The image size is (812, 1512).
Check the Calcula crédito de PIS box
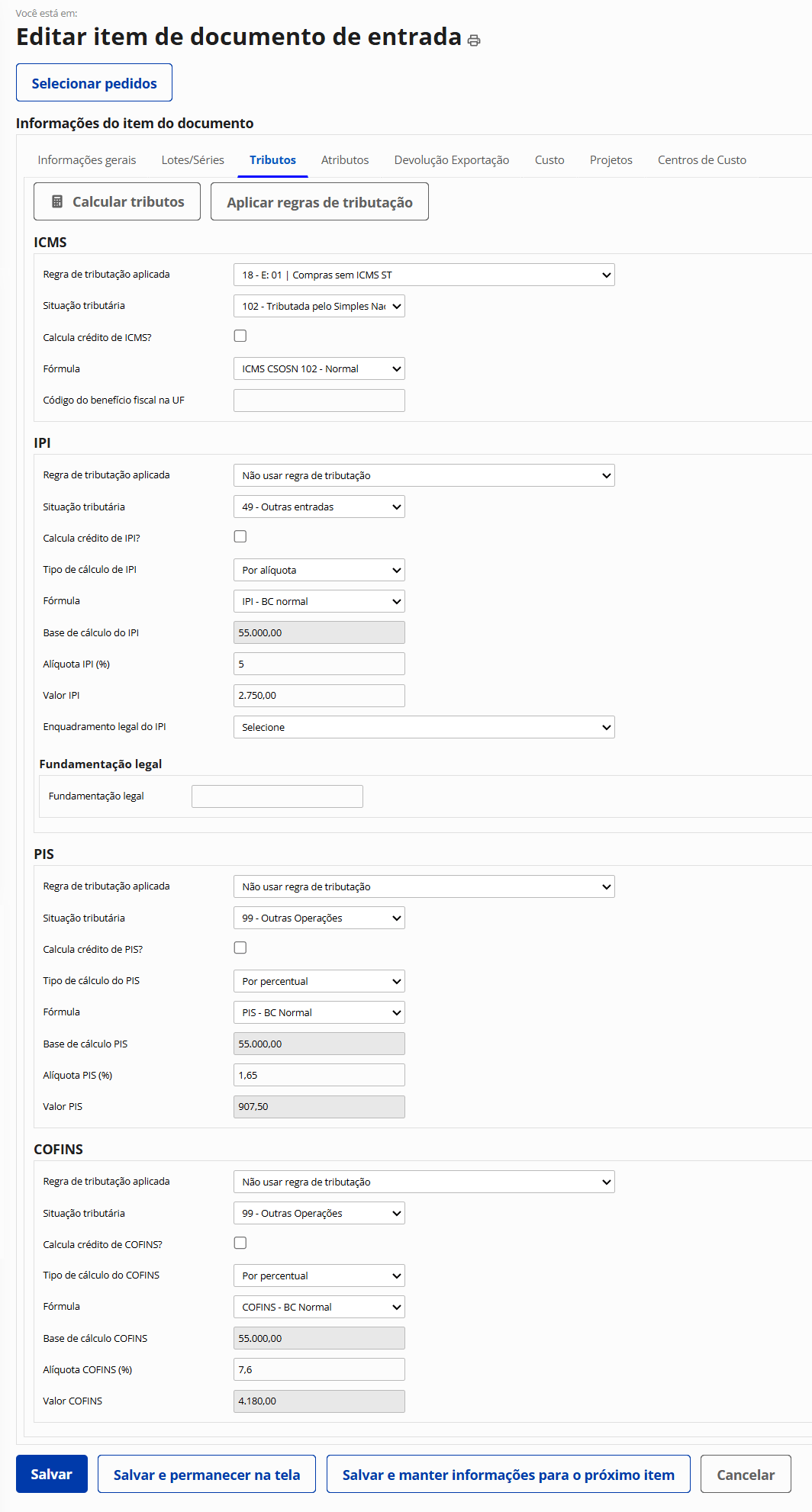click(x=240, y=947)
